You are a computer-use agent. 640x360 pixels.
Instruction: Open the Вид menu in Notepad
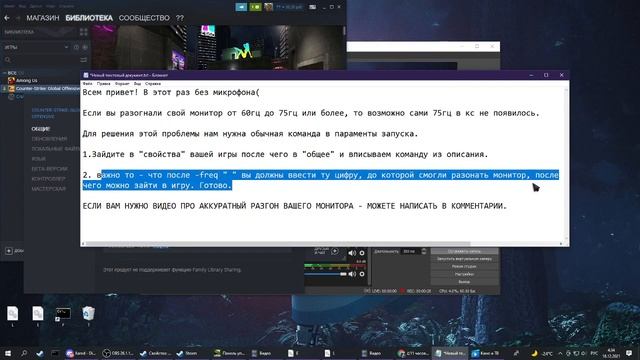[138, 84]
